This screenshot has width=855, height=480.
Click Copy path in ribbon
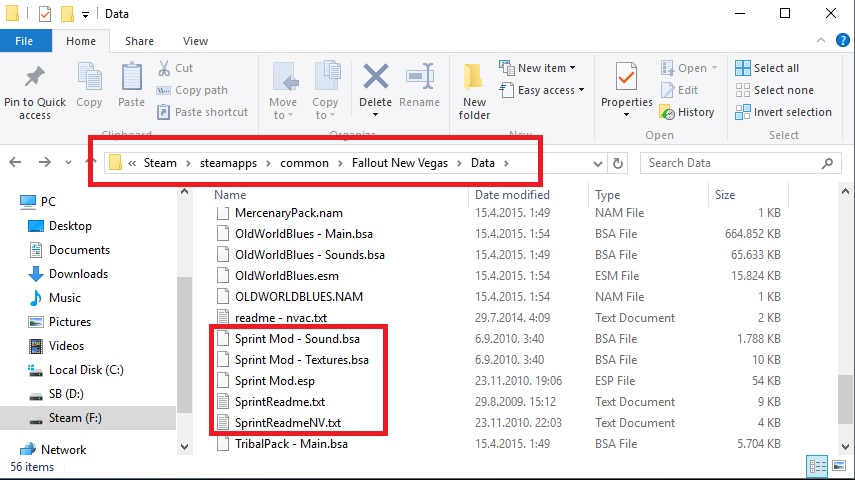click(192, 91)
